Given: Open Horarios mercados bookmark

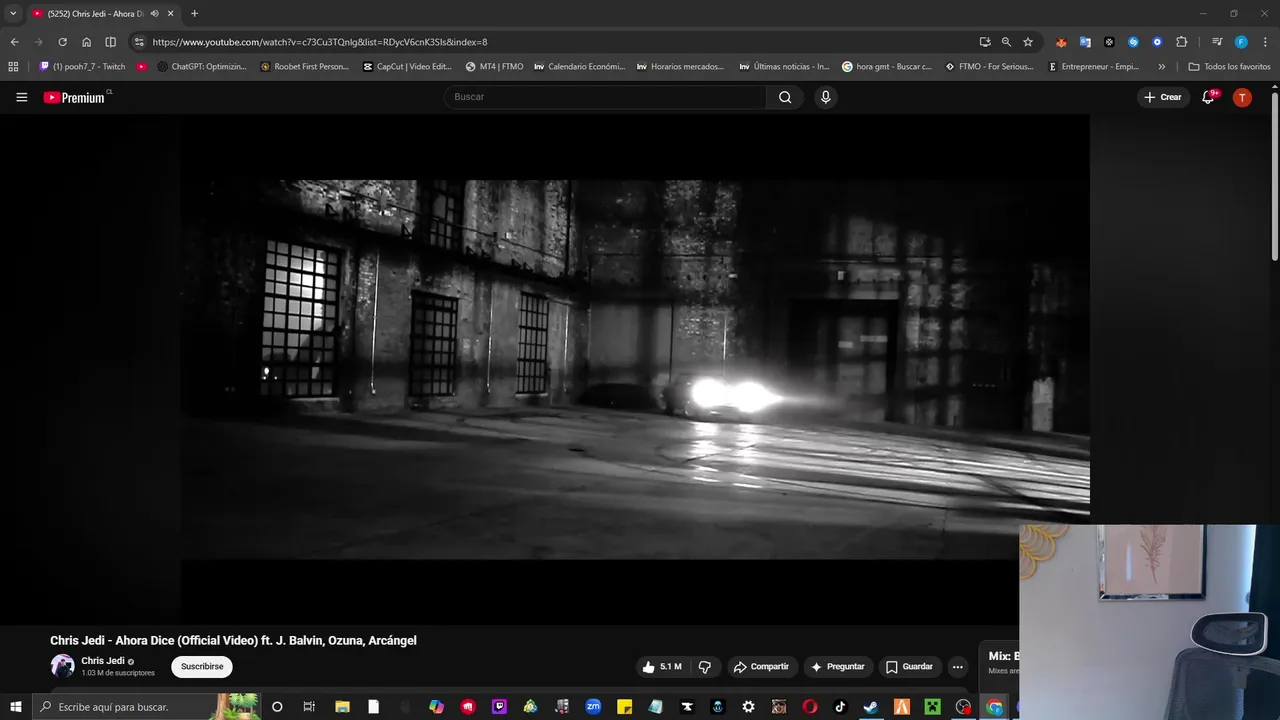Looking at the screenshot, I should click(680, 67).
